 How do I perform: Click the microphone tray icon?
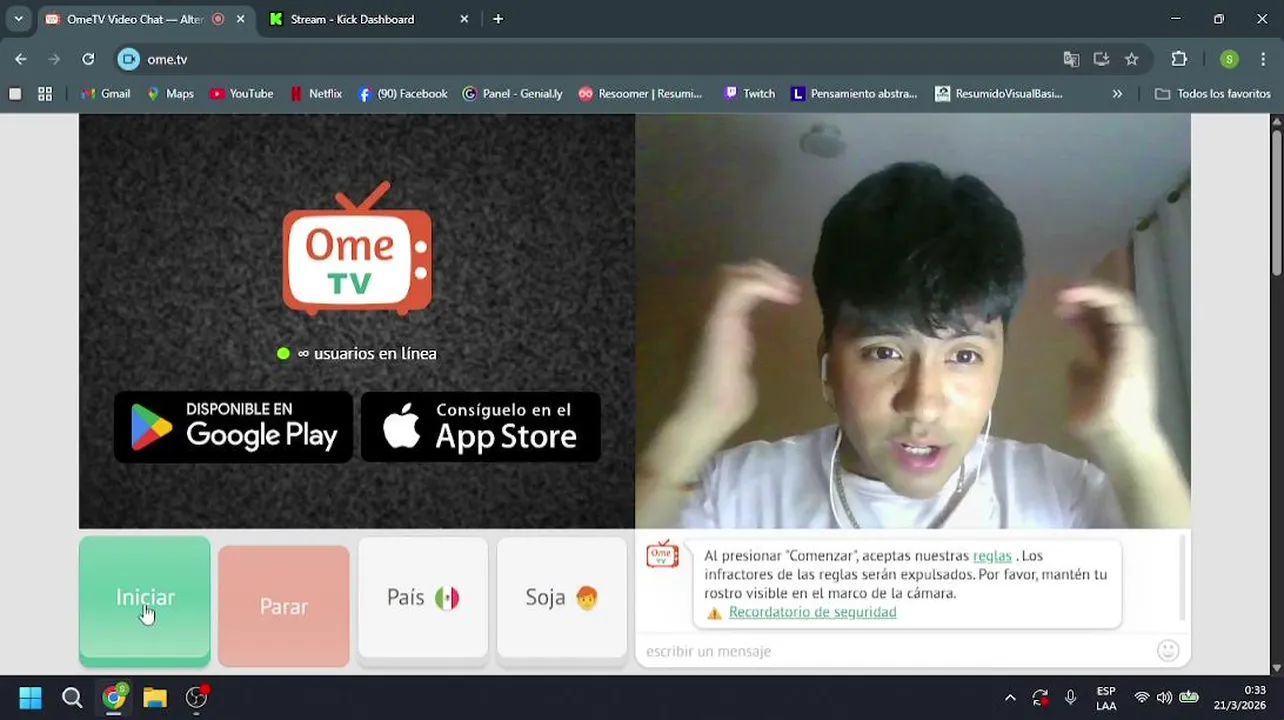click(1070, 698)
